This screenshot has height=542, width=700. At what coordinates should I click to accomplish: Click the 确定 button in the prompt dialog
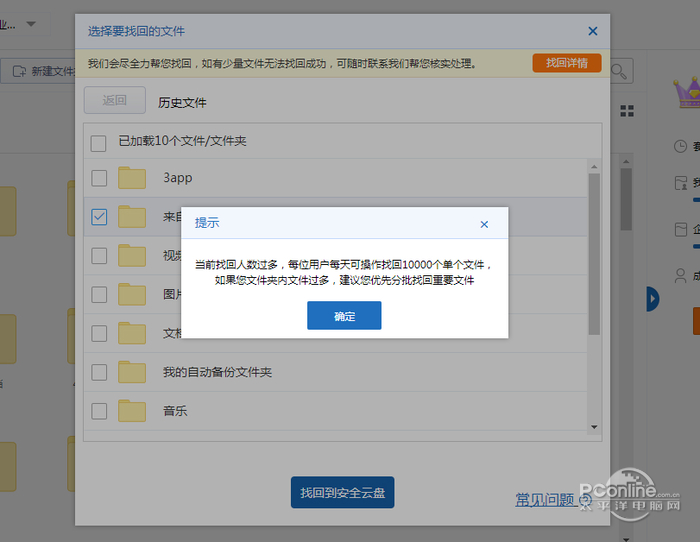(x=344, y=315)
